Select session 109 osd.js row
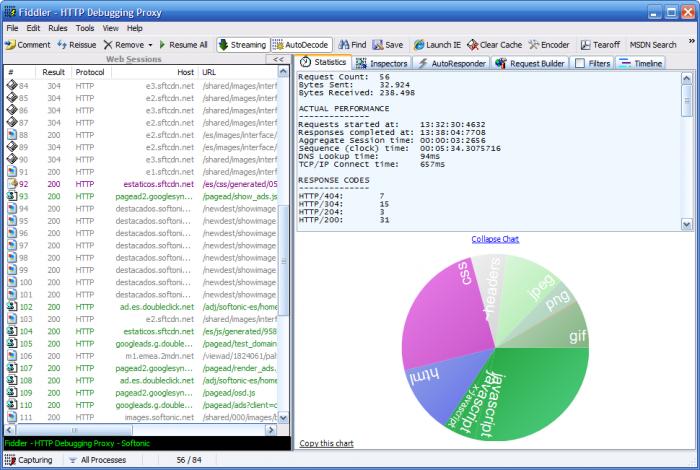The height and width of the screenshot is (470, 700). 142,393
